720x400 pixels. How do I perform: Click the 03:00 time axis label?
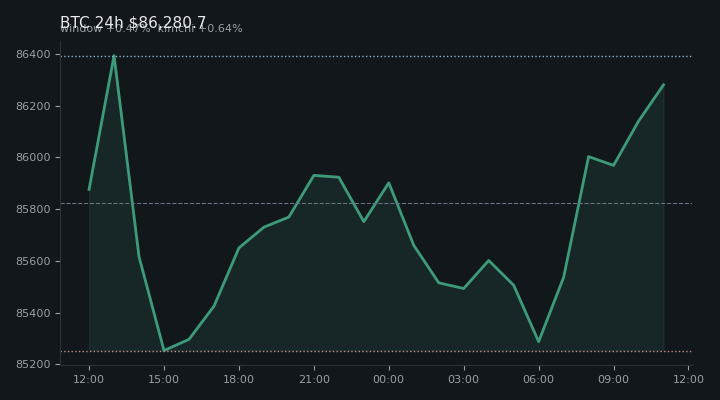coord(464,379)
